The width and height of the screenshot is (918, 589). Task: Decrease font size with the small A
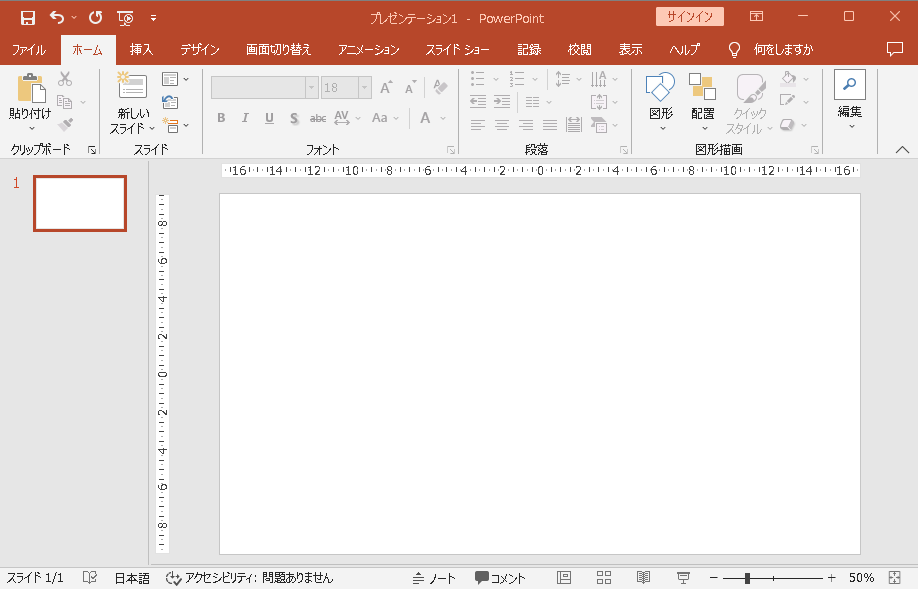(x=411, y=87)
